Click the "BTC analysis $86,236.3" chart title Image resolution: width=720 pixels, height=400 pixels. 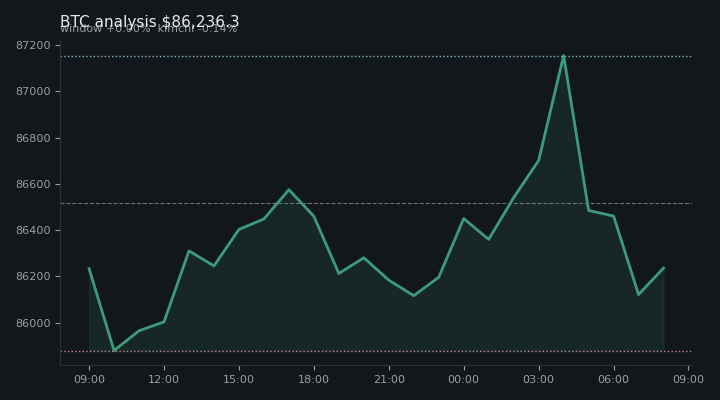[x=149, y=21]
